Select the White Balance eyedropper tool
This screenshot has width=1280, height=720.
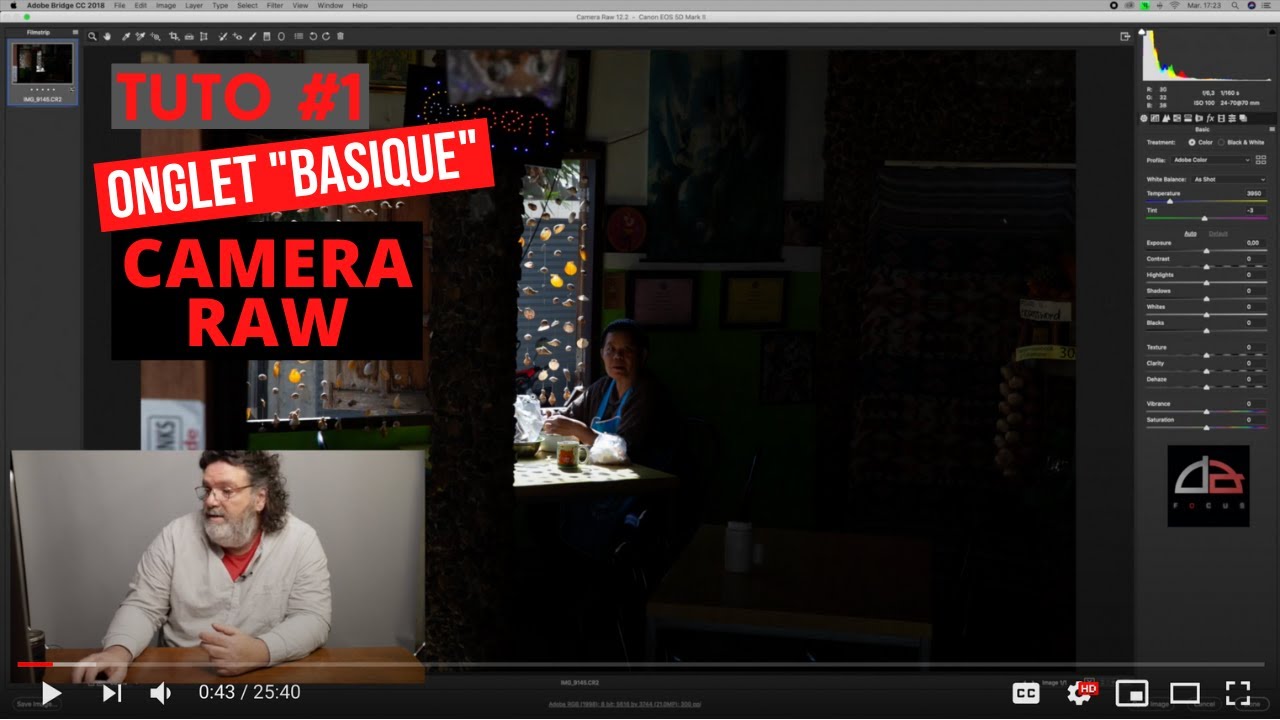click(126, 36)
